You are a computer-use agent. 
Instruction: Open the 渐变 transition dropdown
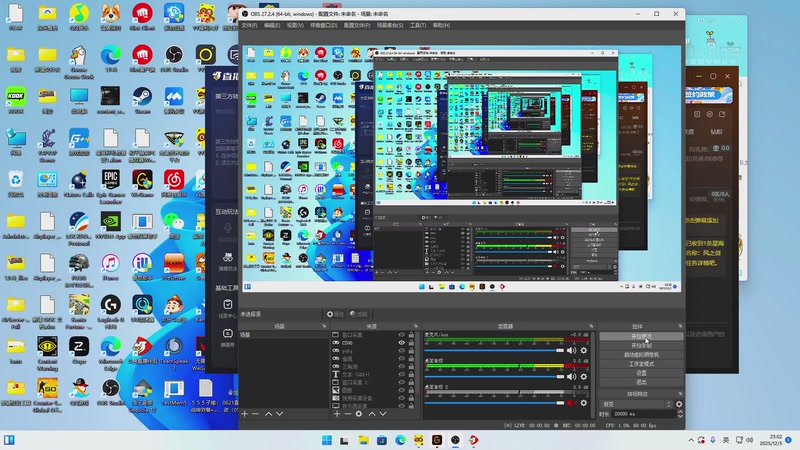(x=636, y=404)
